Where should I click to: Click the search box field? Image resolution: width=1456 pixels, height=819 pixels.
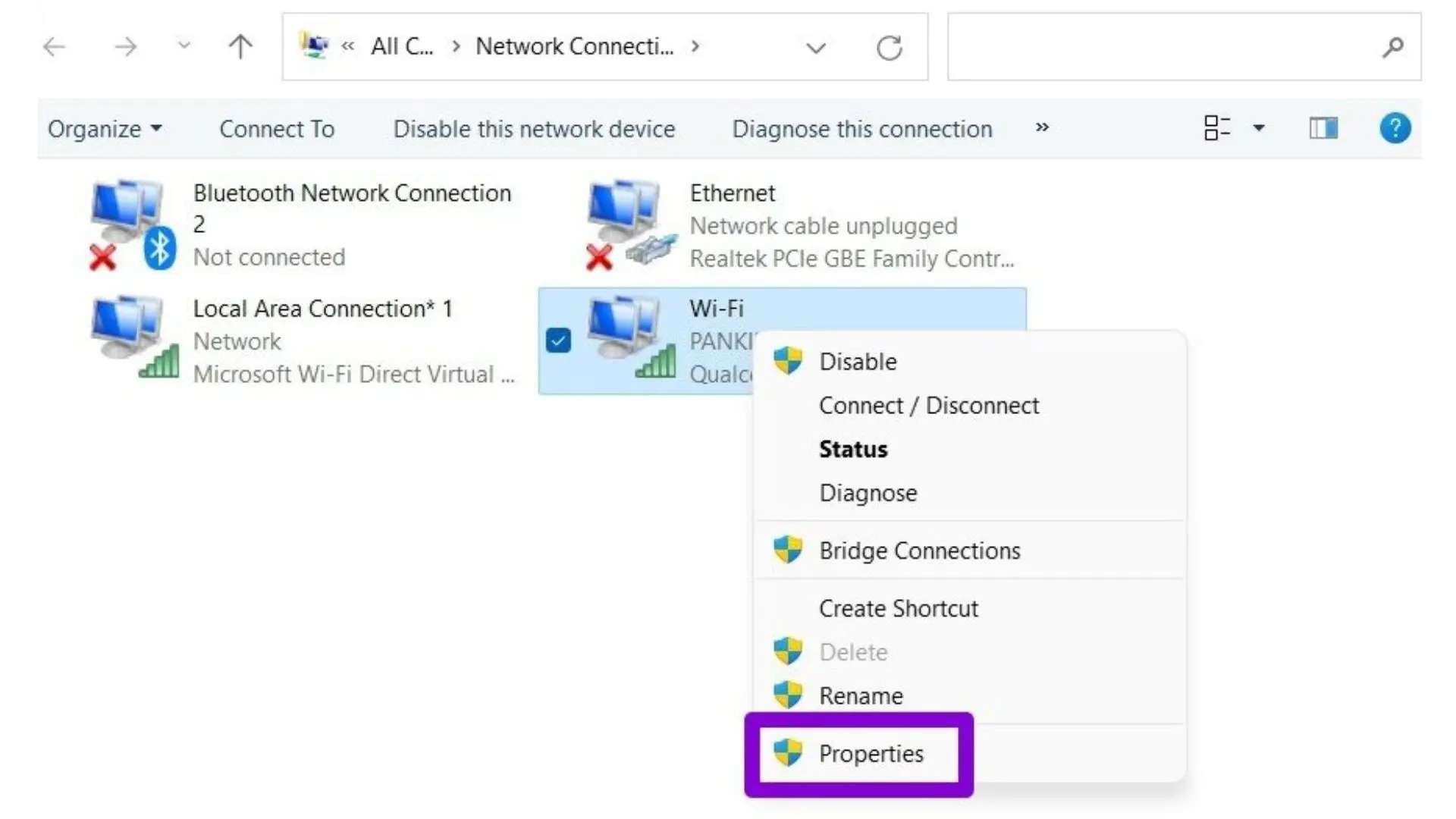1160,47
